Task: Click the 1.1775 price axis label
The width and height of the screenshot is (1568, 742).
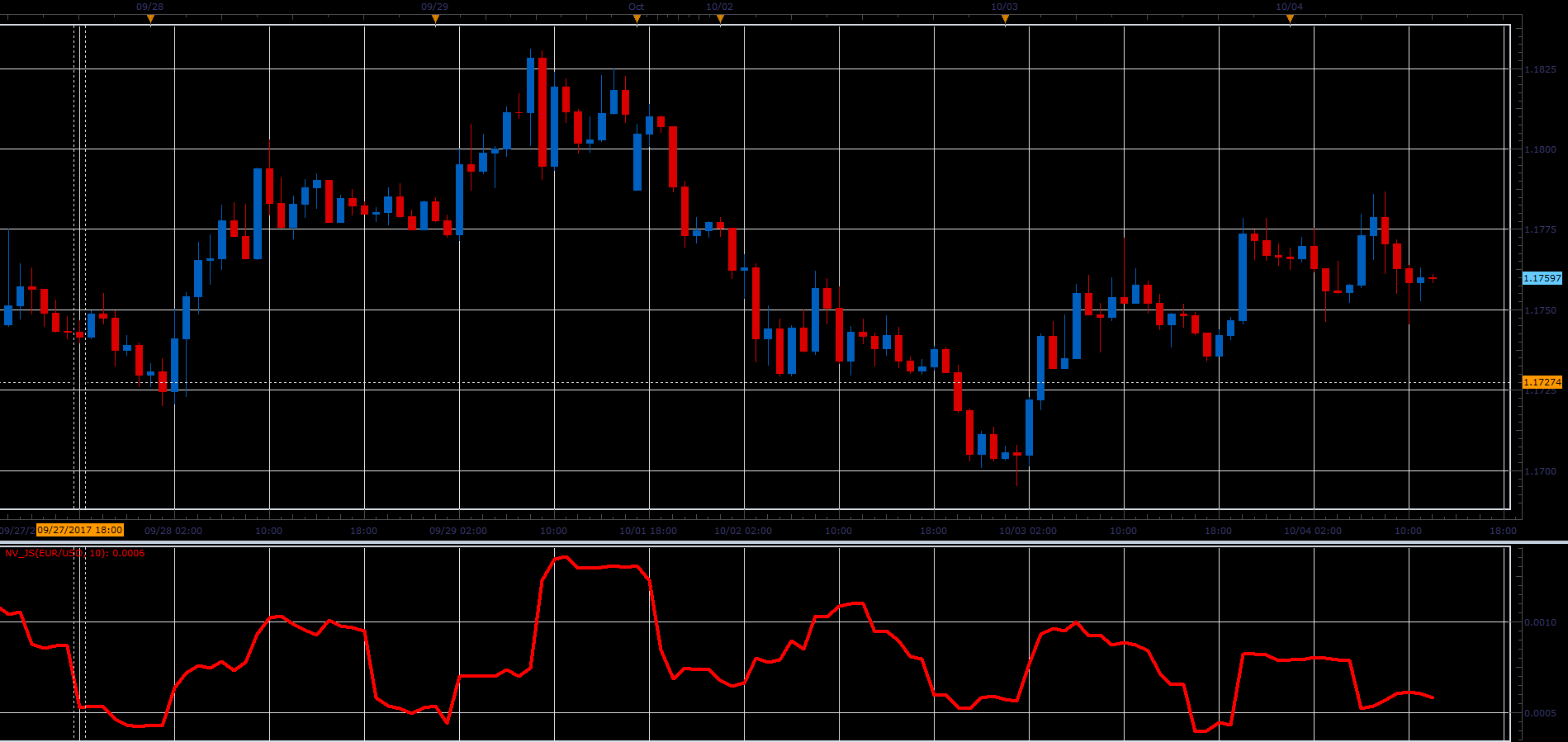Action: point(1540,229)
